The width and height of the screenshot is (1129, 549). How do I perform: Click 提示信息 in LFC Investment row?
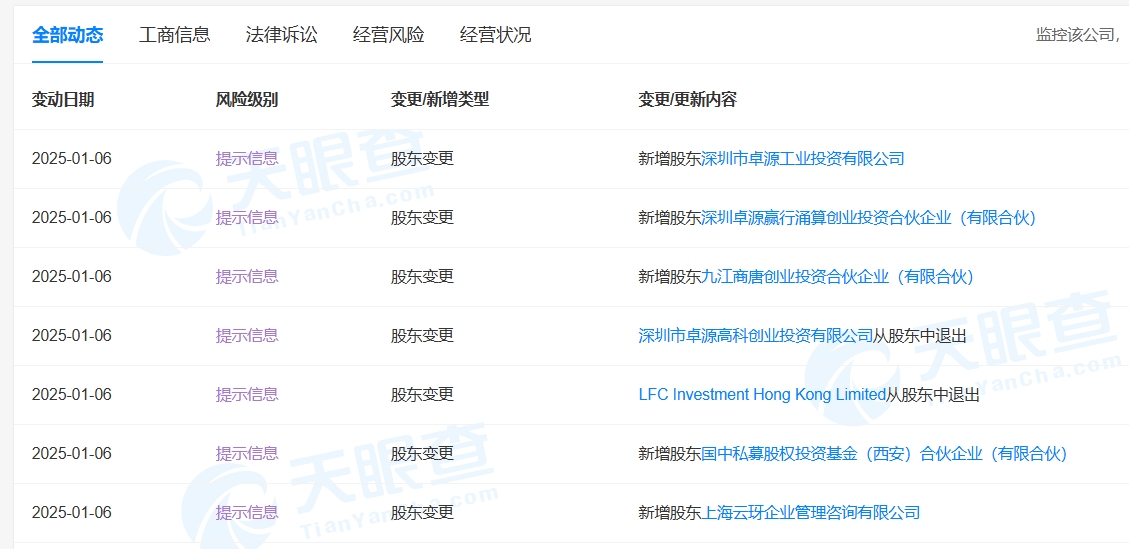pos(247,395)
